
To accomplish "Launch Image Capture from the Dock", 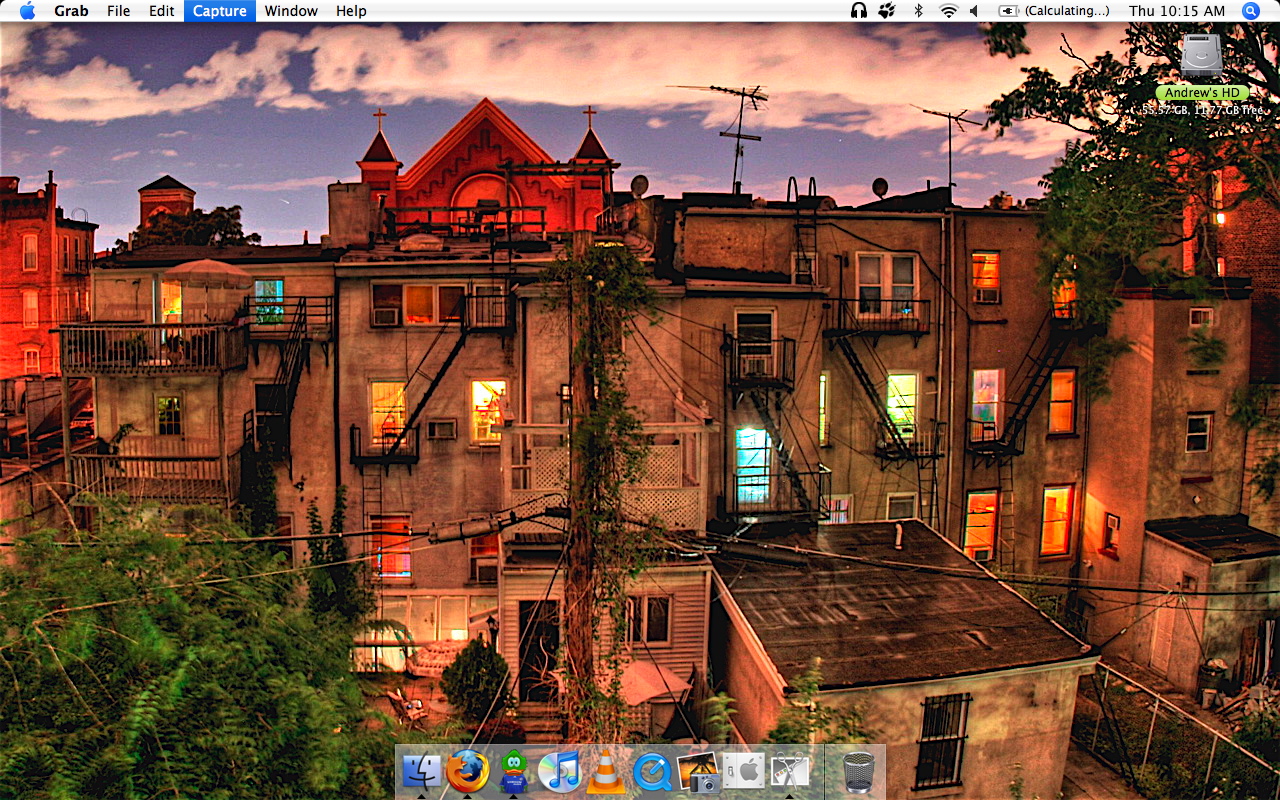I will (x=698, y=771).
